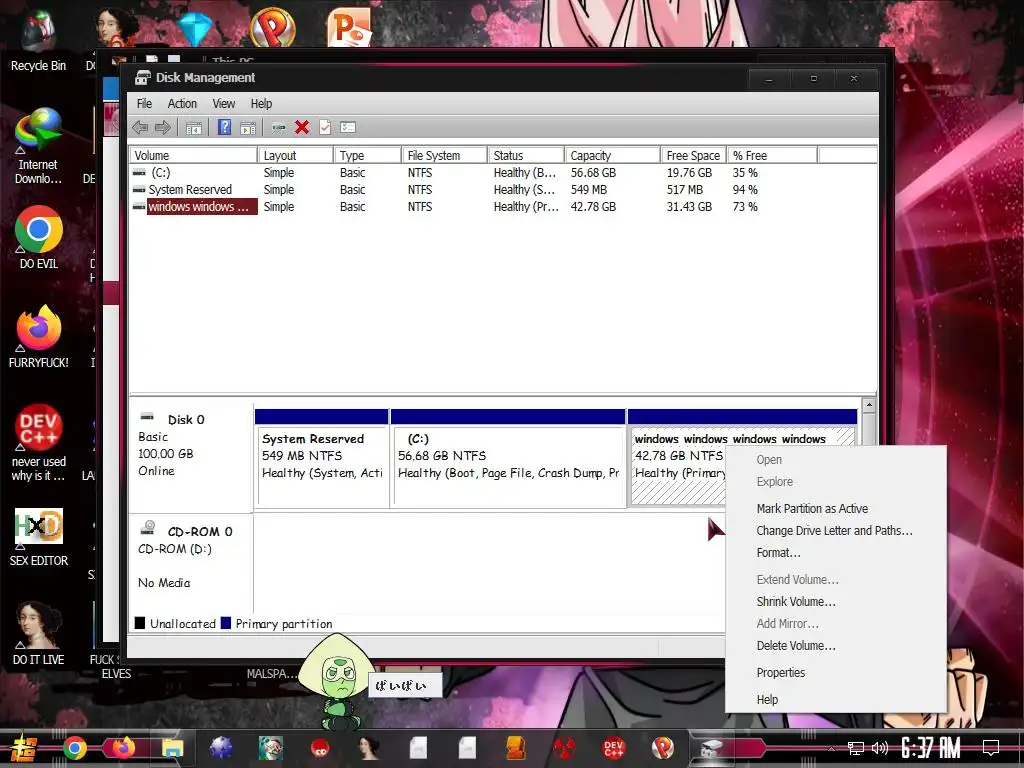
Task: Choose Change Drive Letter and Paths
Action: tap(834, 530)
